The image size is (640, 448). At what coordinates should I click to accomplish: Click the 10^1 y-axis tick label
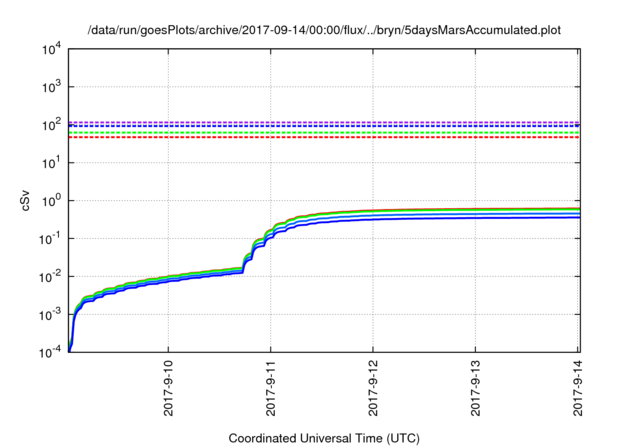(x=51, y=163)
